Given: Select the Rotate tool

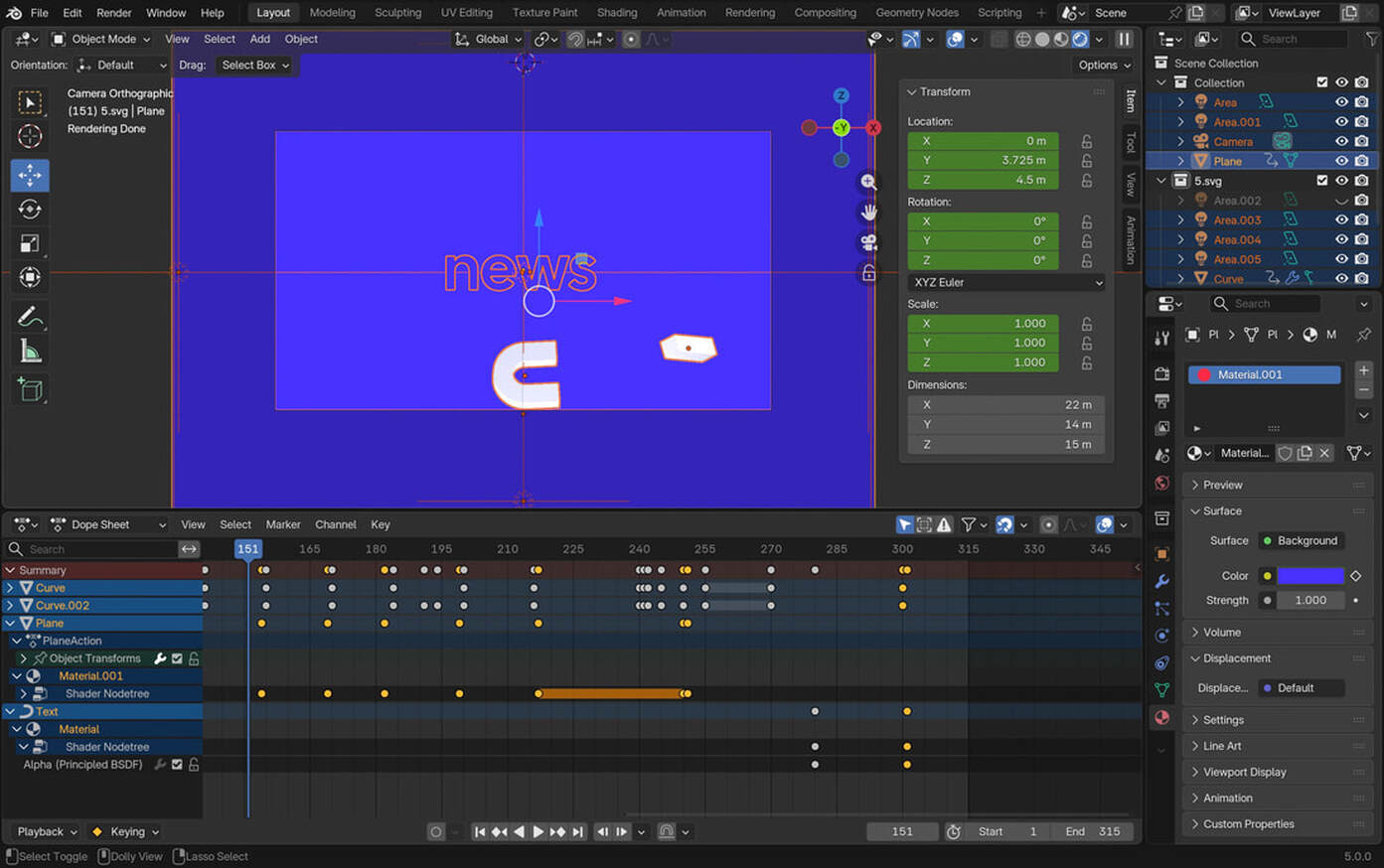Looking at the screenshot, I should click(x=30, y=210).
